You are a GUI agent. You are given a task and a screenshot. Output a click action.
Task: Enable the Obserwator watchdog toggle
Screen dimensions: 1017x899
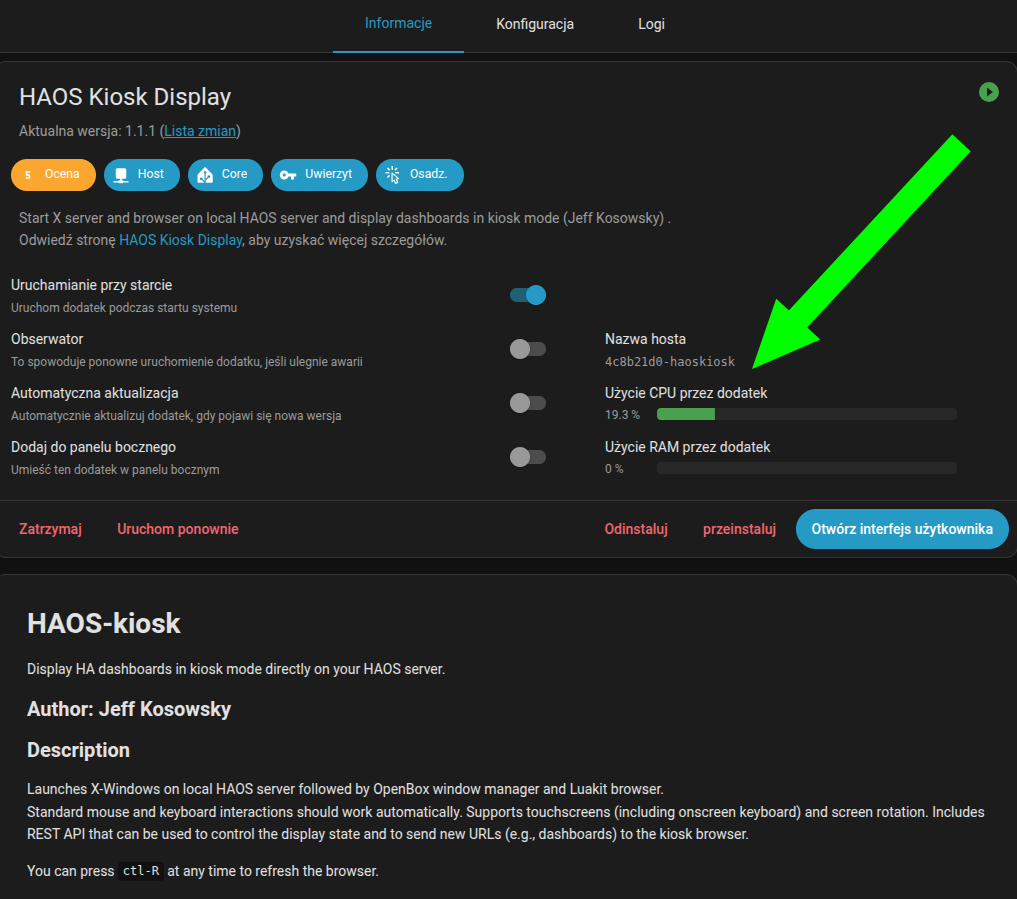pyautogui.click(x=528, y=349)
